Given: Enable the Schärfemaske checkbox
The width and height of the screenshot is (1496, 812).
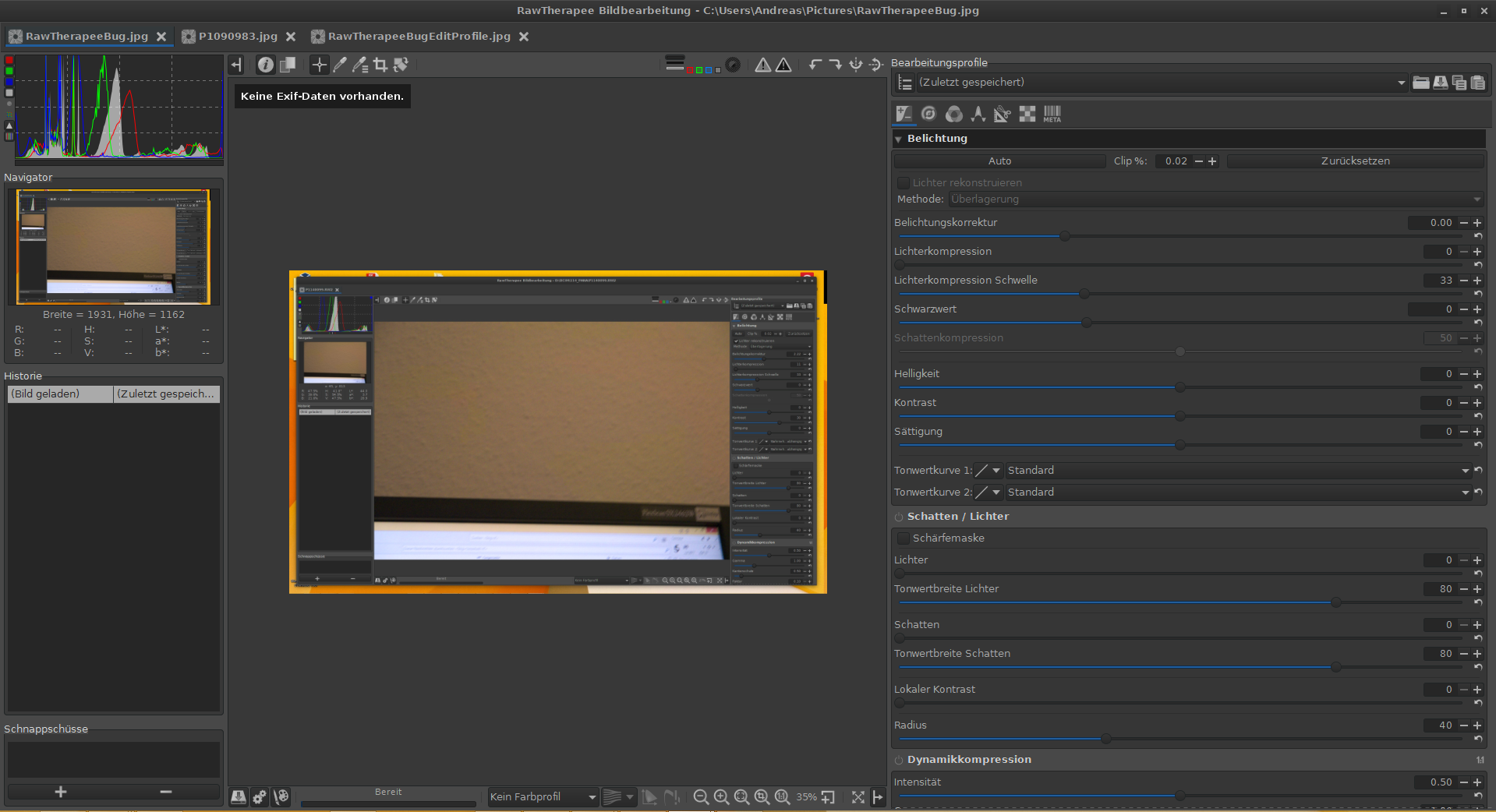Looking at the screenshot, I should [904, 538].
